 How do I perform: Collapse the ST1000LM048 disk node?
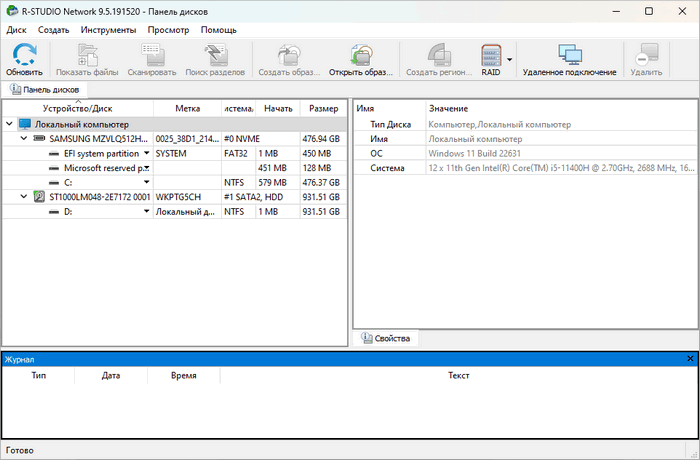click(24, 198)
